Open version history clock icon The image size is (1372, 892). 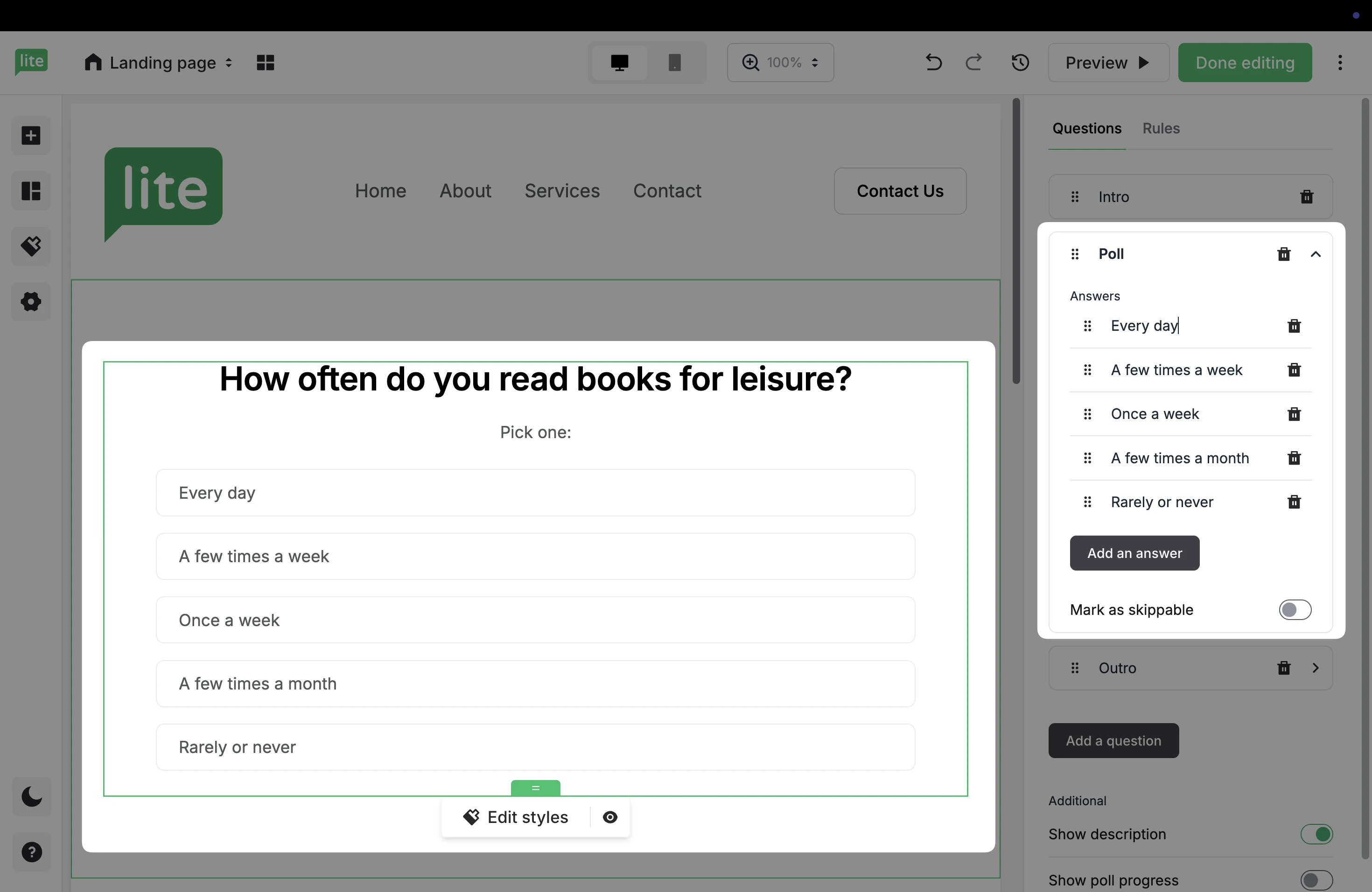pyautogui.click(x=1020, y=62)
